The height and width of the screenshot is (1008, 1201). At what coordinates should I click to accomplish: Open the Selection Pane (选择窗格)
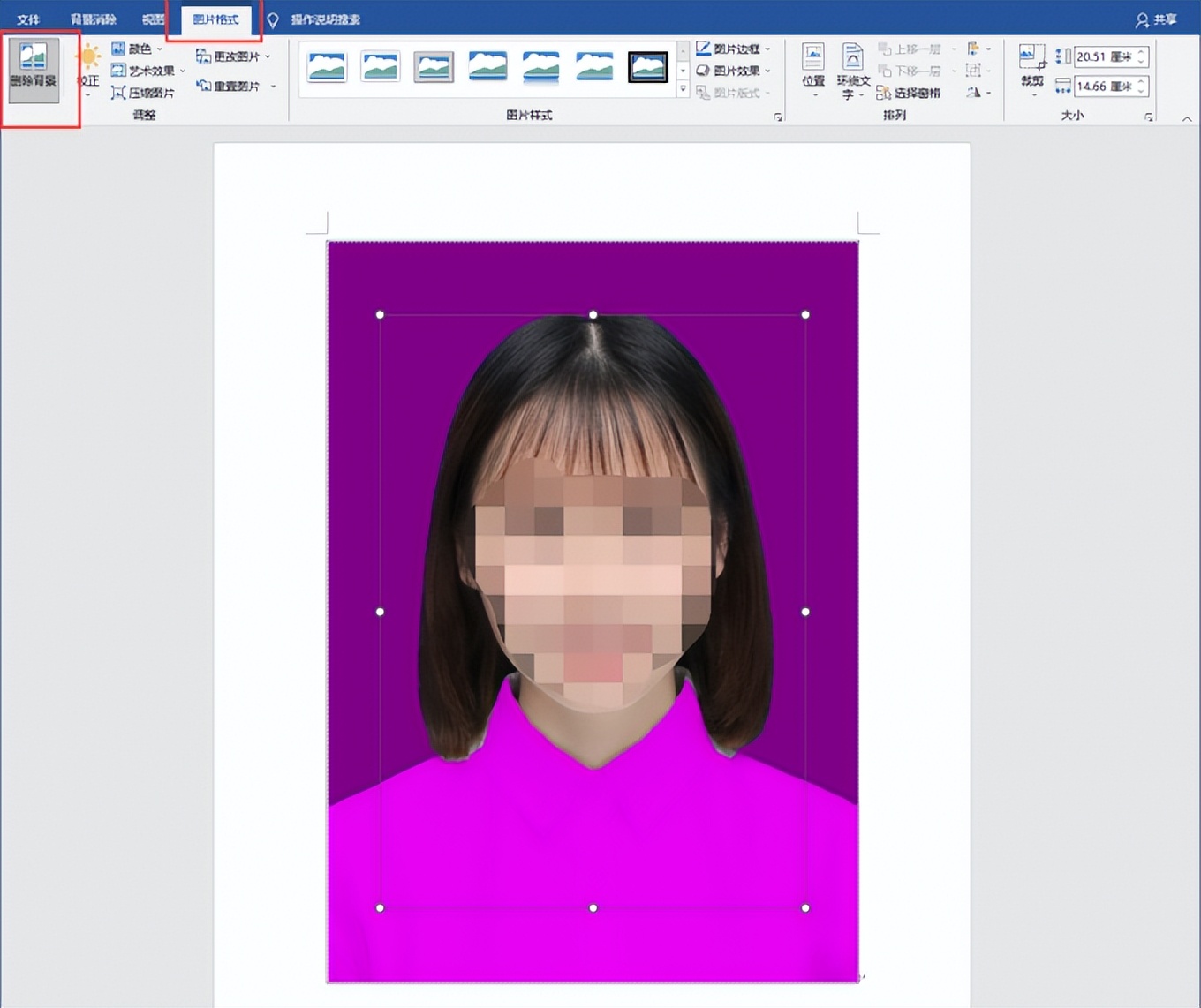(x=909, y=93)
